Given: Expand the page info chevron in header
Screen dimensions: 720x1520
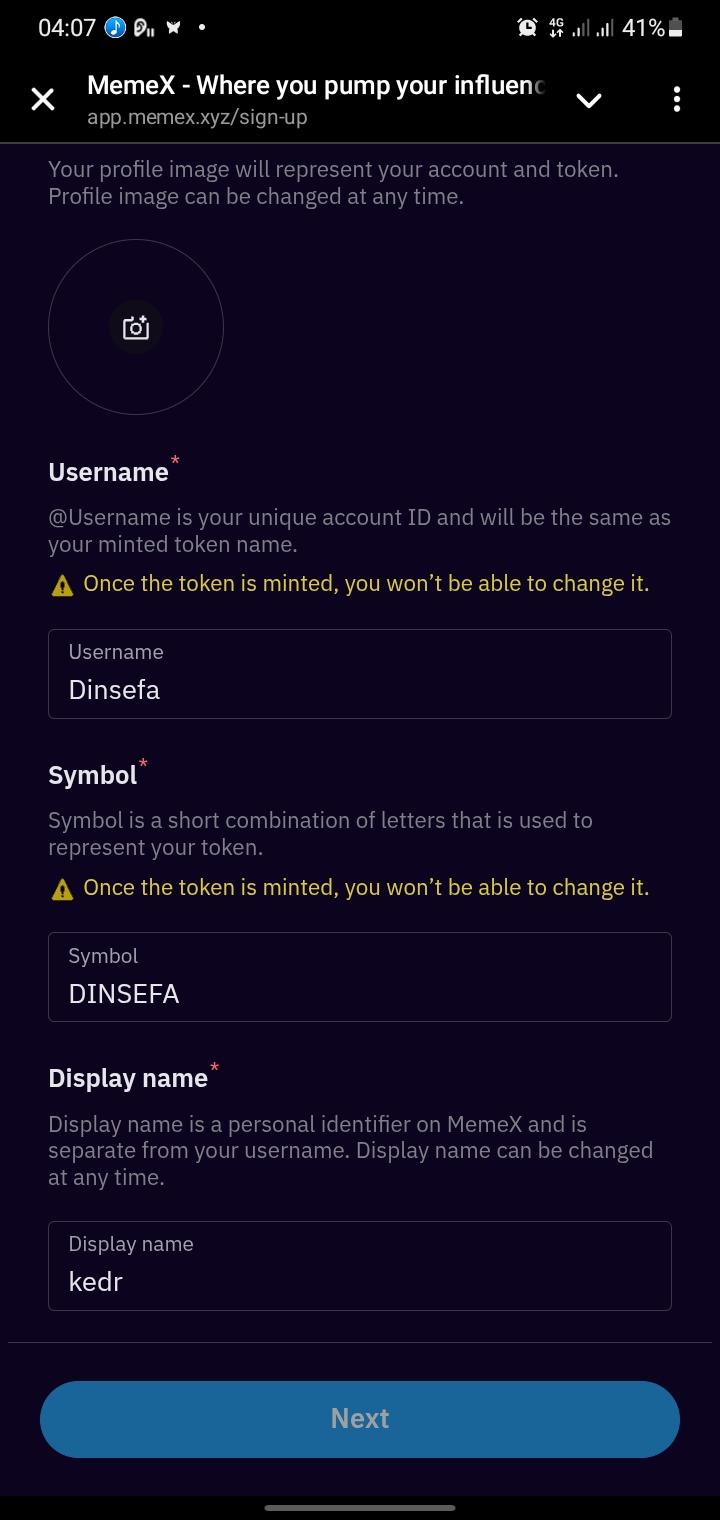Looking at the screenshot, I should pyautogui.click(x=589, y=99).
